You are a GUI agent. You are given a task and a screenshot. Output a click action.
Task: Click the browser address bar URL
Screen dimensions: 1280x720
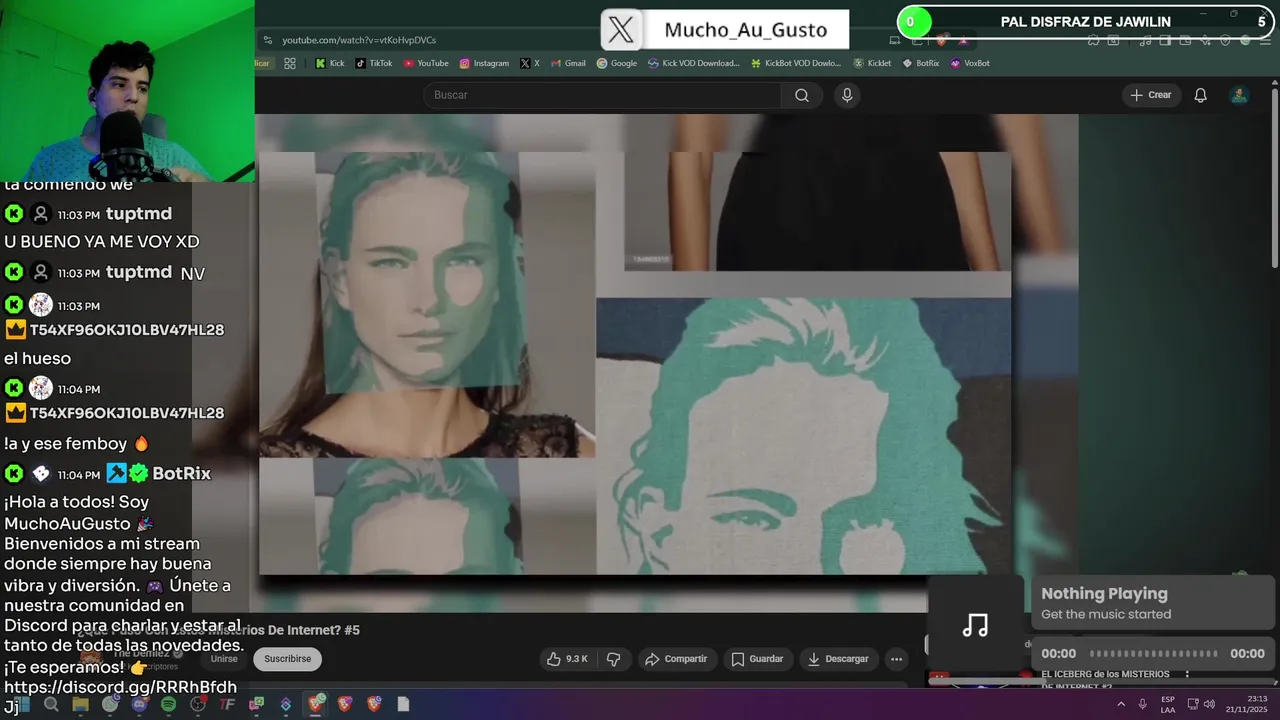359,40
